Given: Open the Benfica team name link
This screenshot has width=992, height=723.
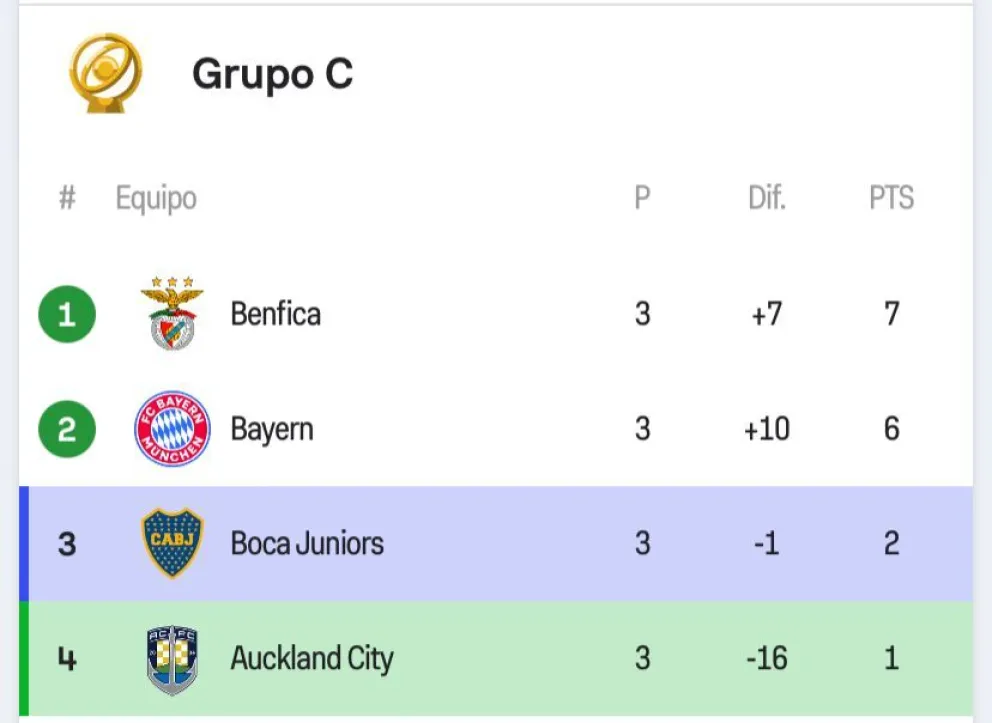Looking at the screenshot, I should click(275, 314).
